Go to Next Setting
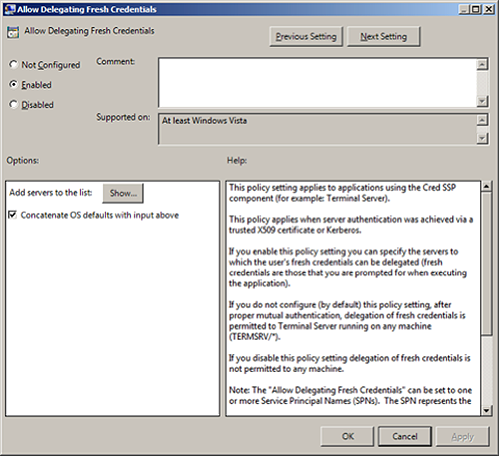Image resolution: width=500 pixels, height=457 pixels. click(x=383, y=36)
